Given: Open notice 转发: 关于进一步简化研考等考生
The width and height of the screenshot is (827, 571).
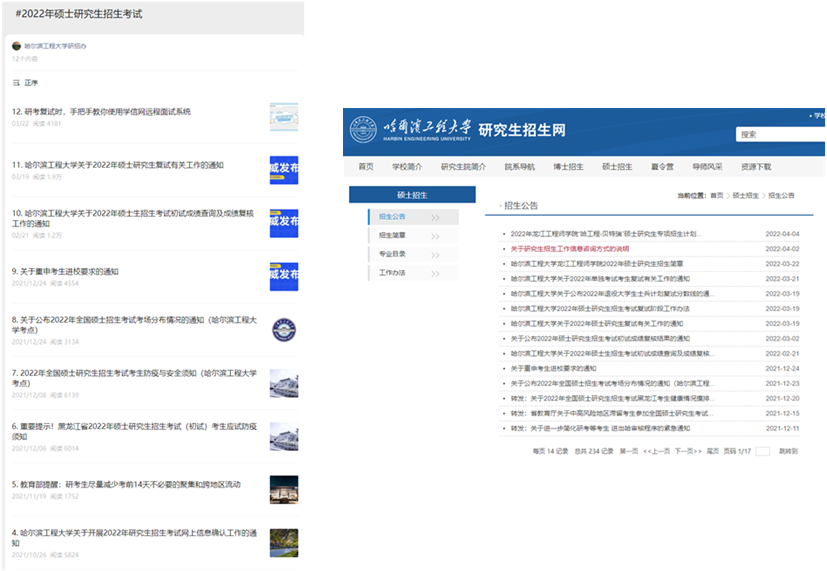Looking at the screenshot, I should (x=600, y=429).
